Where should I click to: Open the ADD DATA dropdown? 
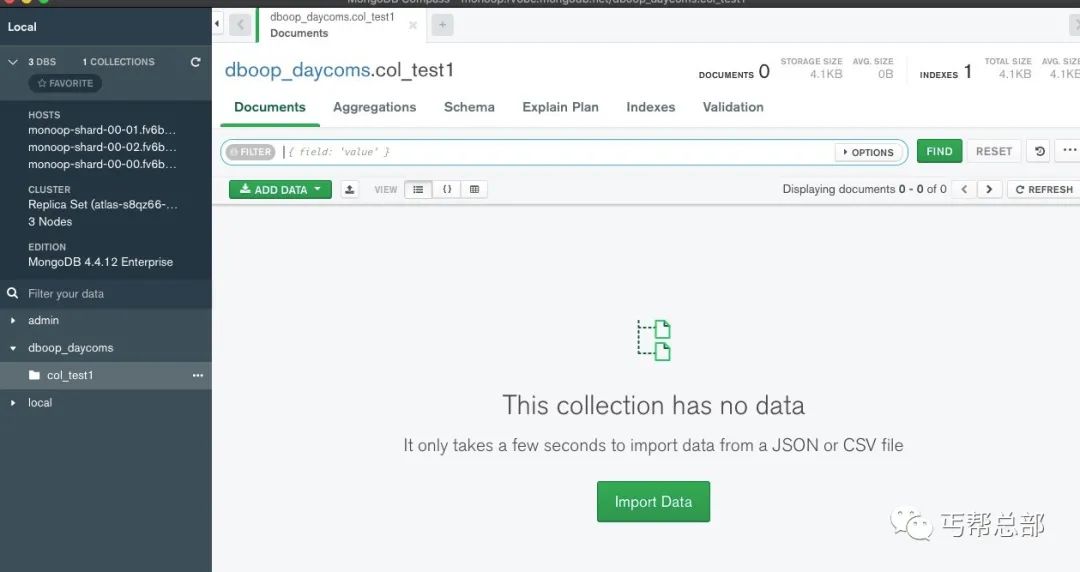pos(280,190)
